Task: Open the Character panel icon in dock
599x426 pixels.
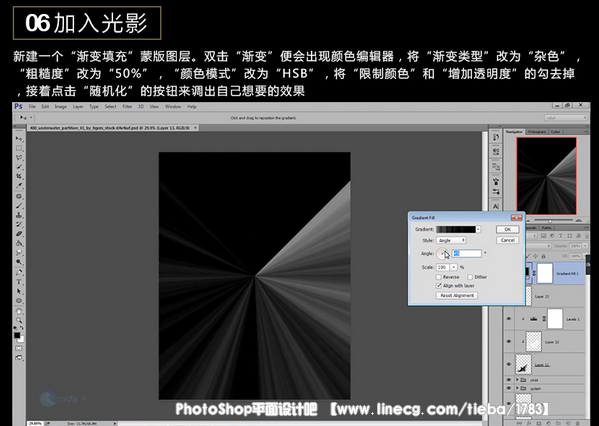Action: (x=496, y=207)
